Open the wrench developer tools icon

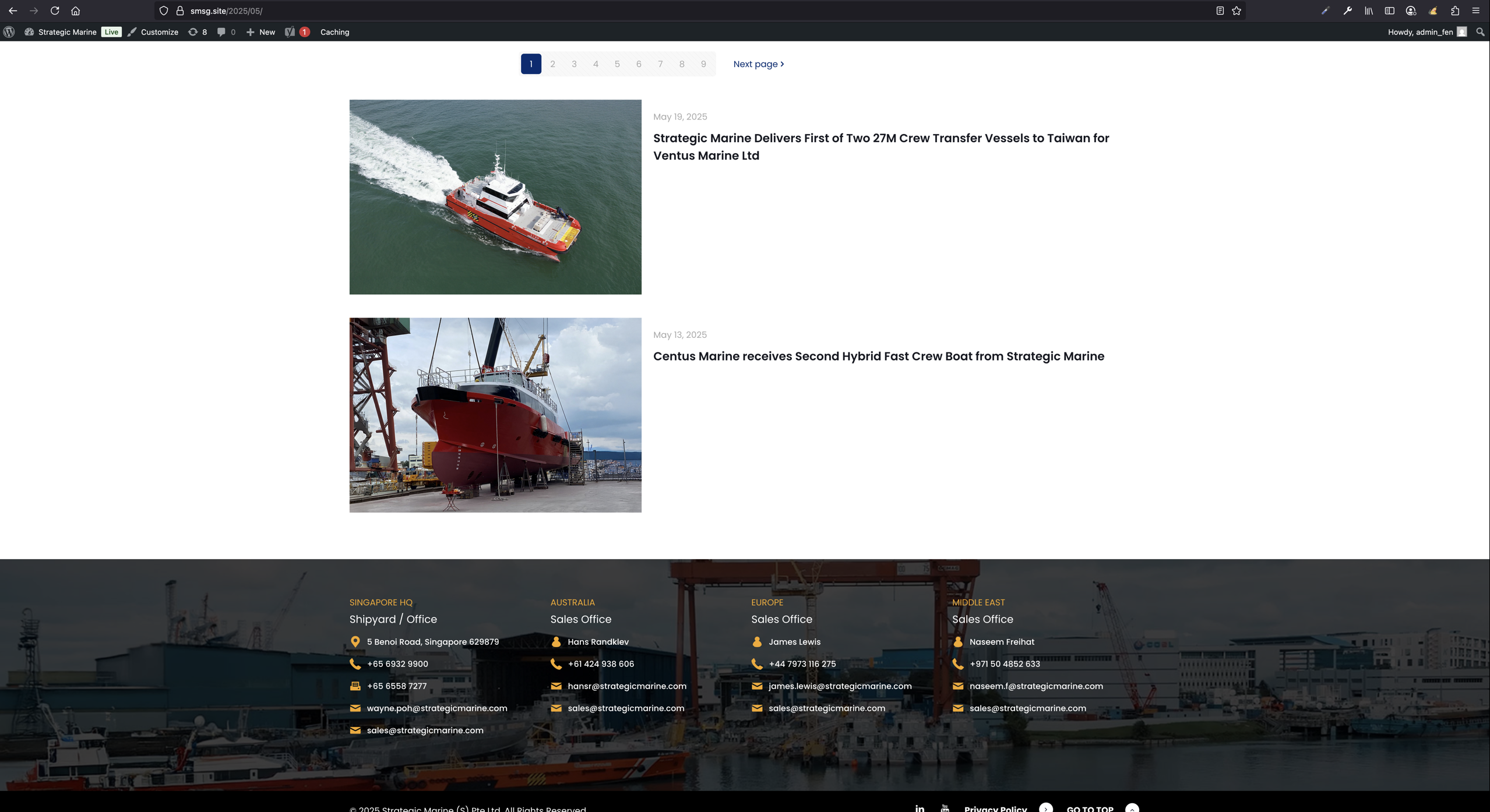pos(1348,10)
